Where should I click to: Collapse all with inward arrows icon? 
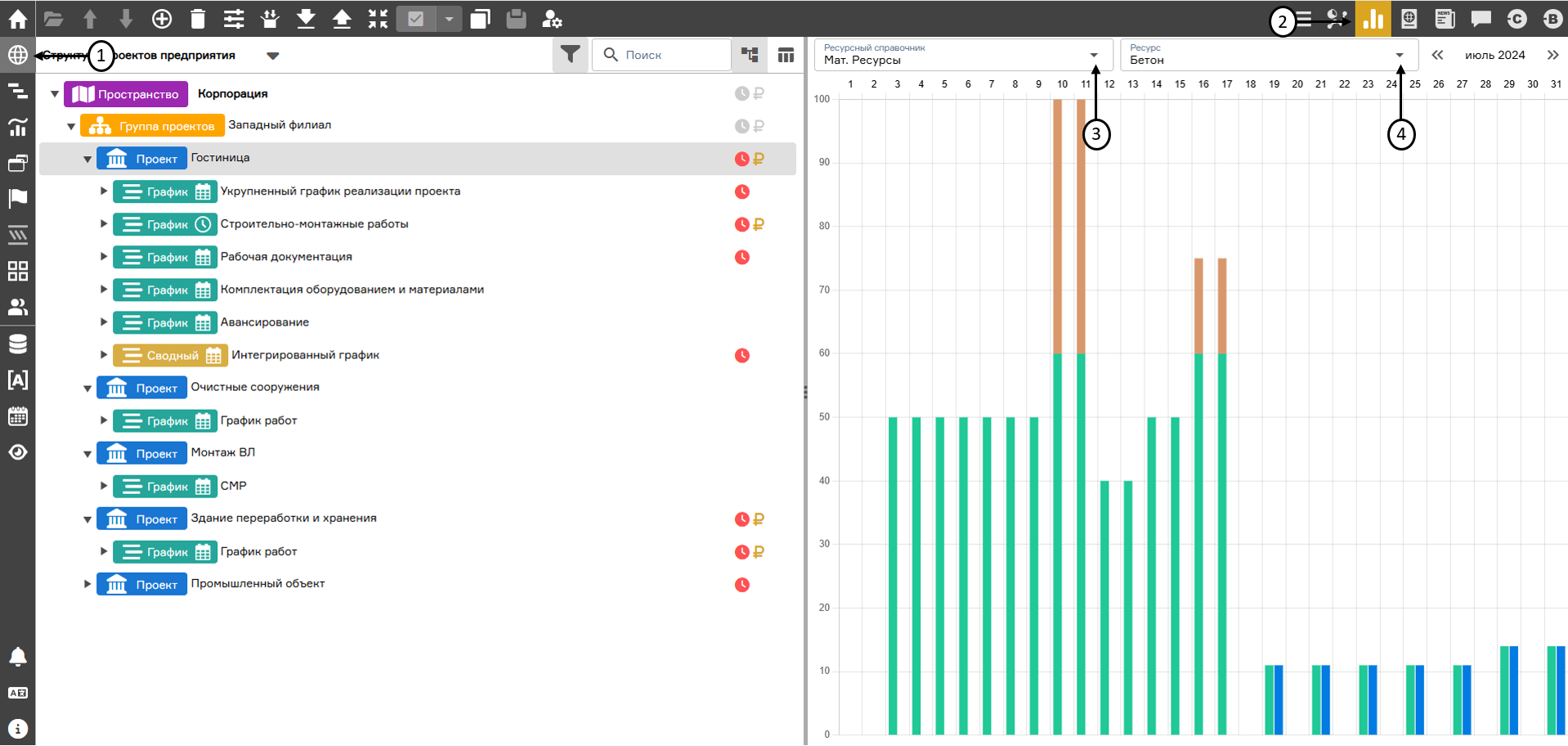(378, 18)
